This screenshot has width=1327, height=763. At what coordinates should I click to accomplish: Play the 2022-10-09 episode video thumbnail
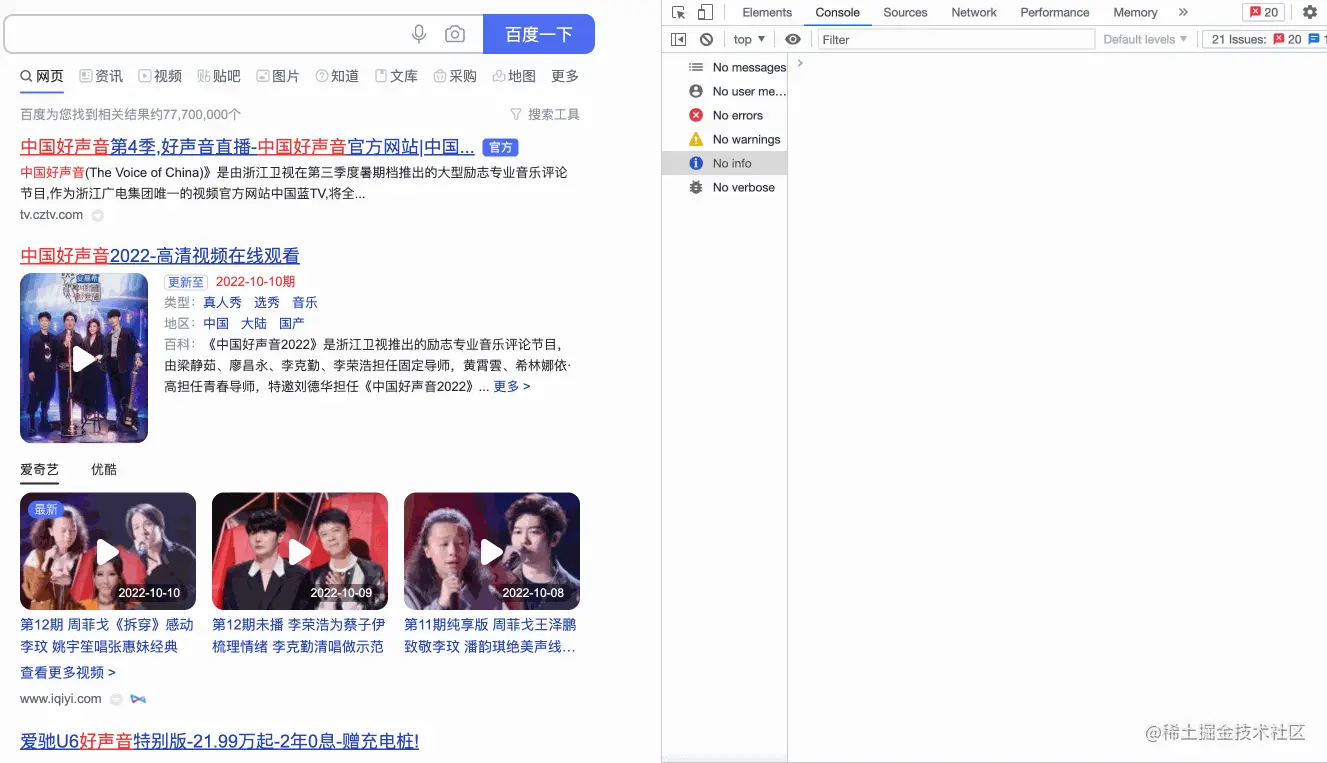click(300, 551)
